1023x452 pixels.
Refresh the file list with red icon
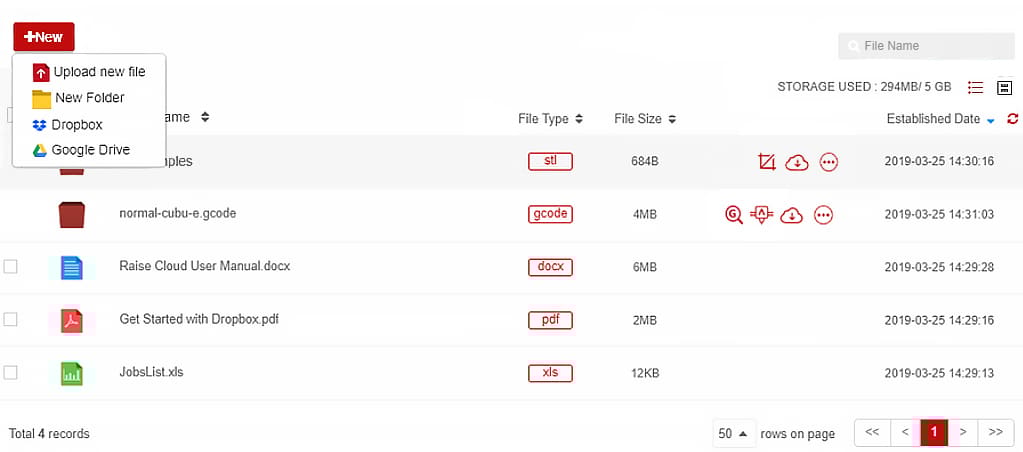[x=1013, y=119]
